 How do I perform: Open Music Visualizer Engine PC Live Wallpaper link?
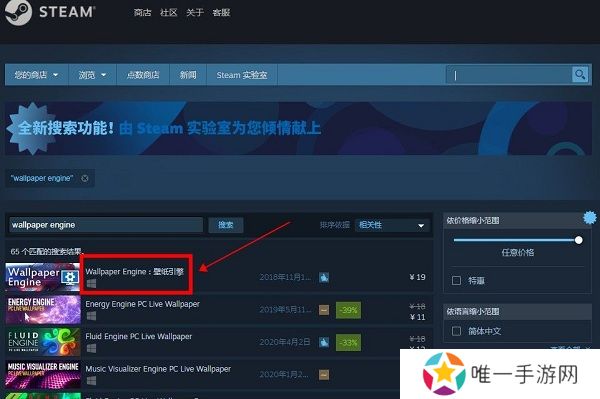pos(158,369)
